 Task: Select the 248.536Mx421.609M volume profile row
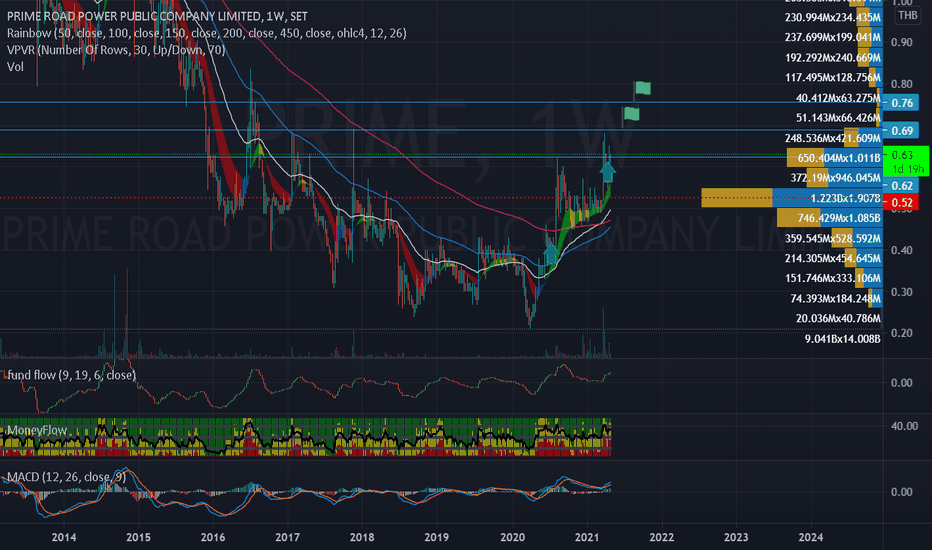point(833,139)
